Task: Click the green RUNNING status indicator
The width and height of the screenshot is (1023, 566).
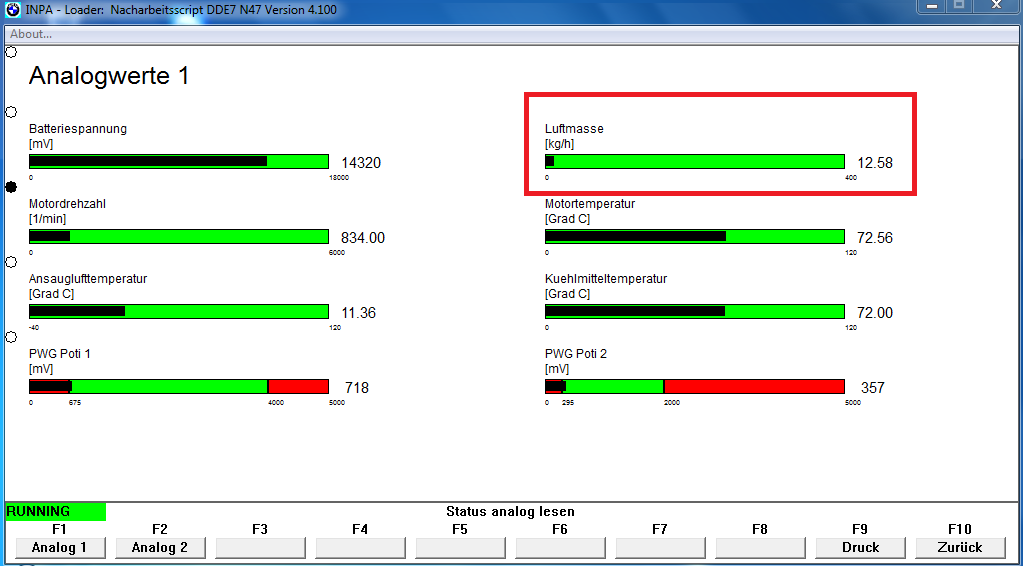Action: coord(55,511)
